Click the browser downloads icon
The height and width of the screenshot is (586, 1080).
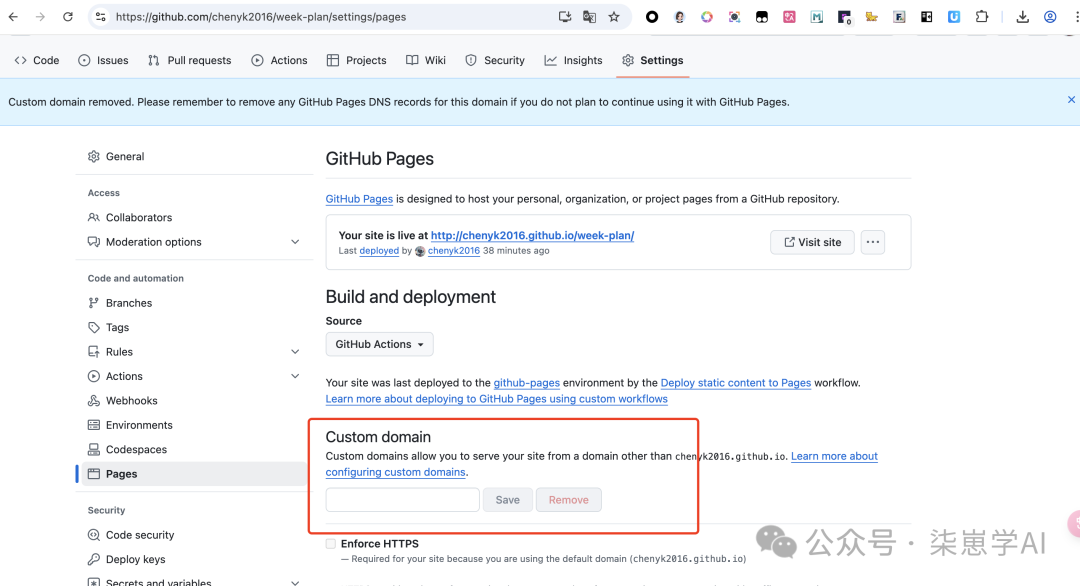[x=1022, y=16]
